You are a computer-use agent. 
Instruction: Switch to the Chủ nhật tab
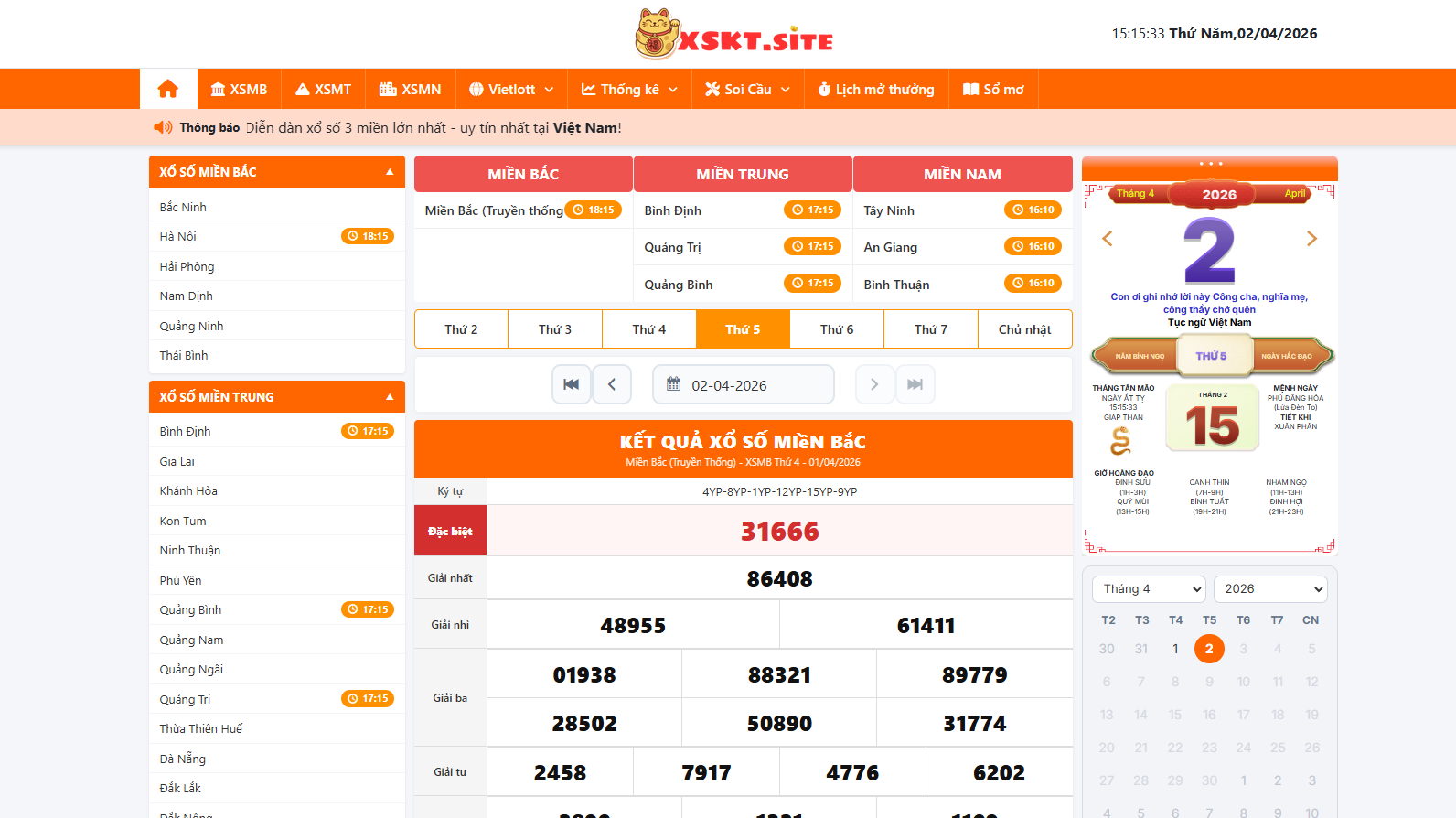(x=1024, y=329)
